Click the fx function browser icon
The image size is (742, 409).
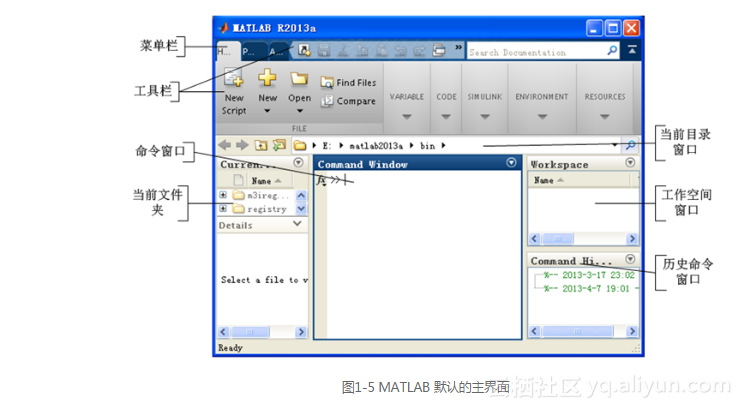321,180
